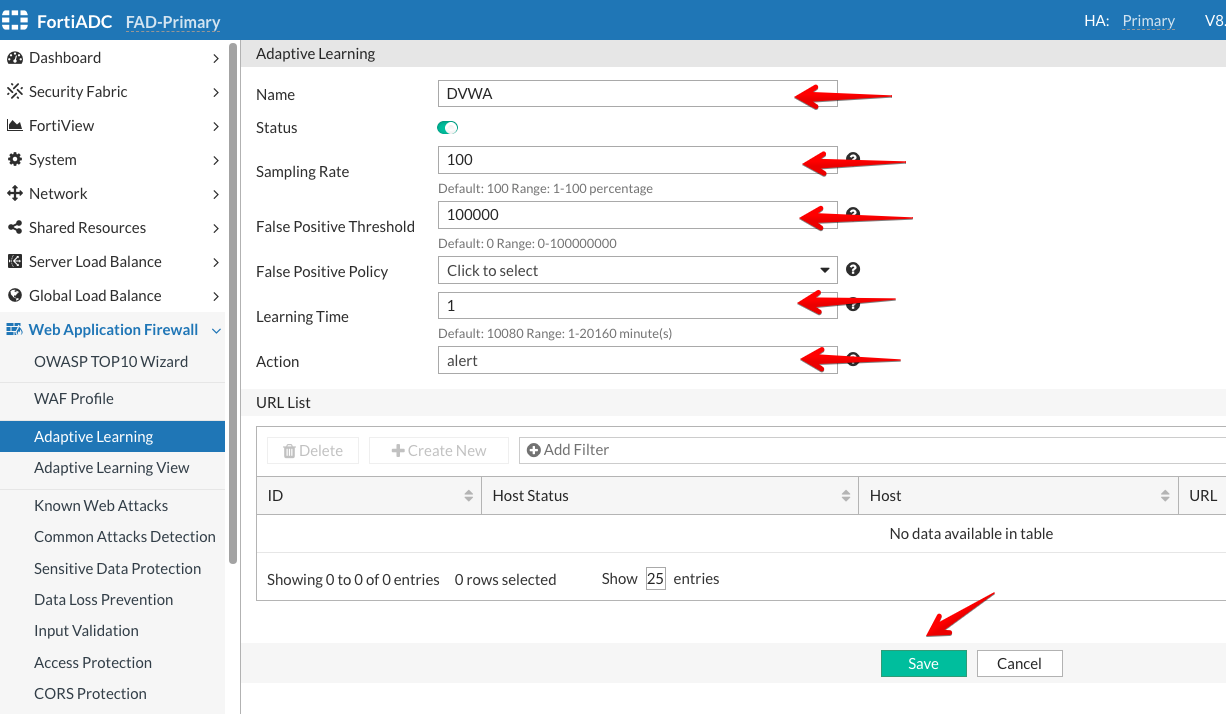Viewport: 1226px width, 714px height.
Task: Click the System gear icon
Action: pyautogui.click(x=15, y=160)
